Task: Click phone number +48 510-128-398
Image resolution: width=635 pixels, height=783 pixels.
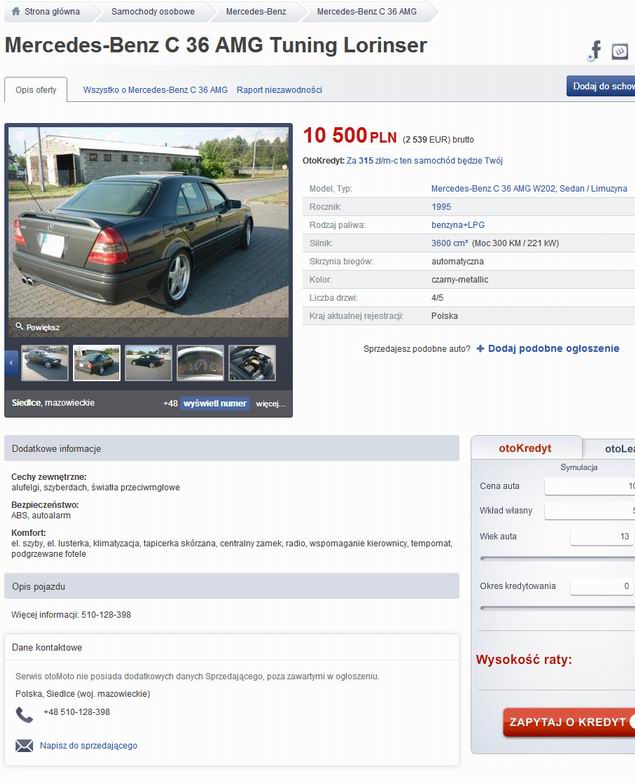Action: [x=77, y=712]
